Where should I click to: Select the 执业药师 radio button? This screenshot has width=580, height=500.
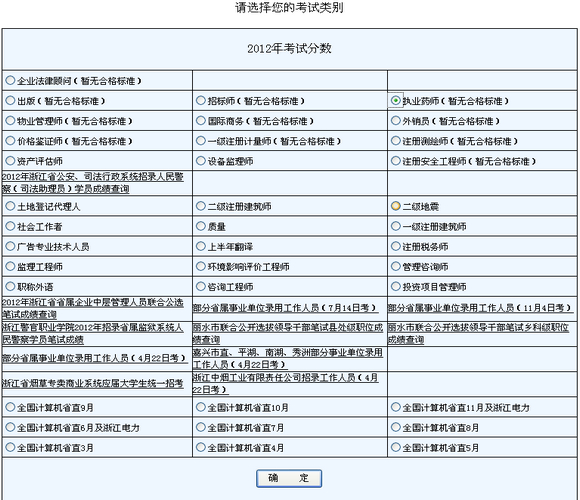point(396,100)
